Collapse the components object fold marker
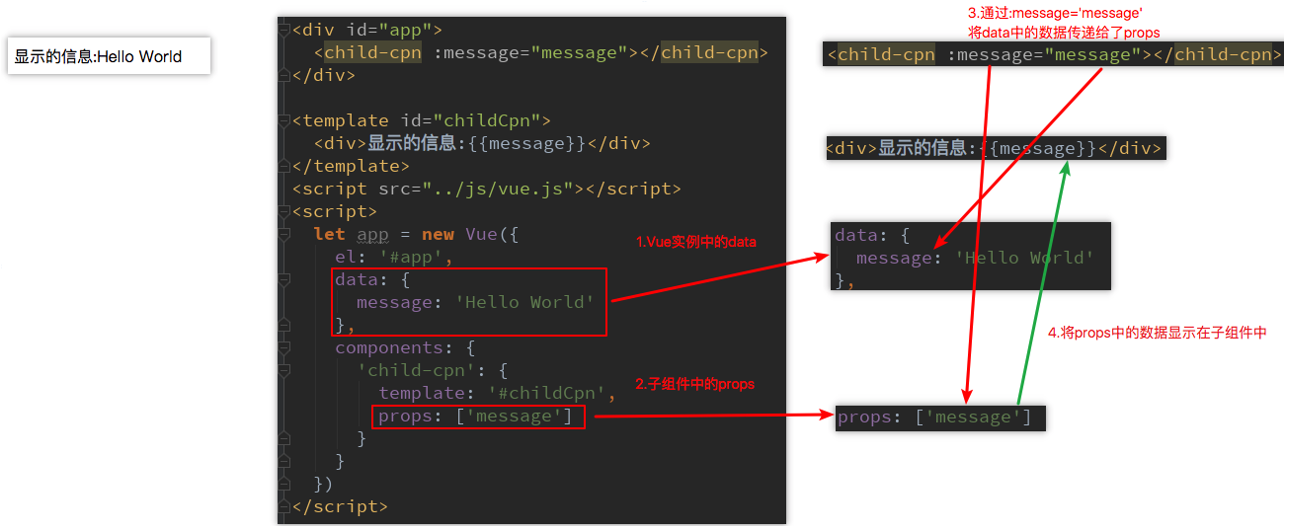Image resolution: width=1292 pixels, height=526 pixels. click(286, 348)
